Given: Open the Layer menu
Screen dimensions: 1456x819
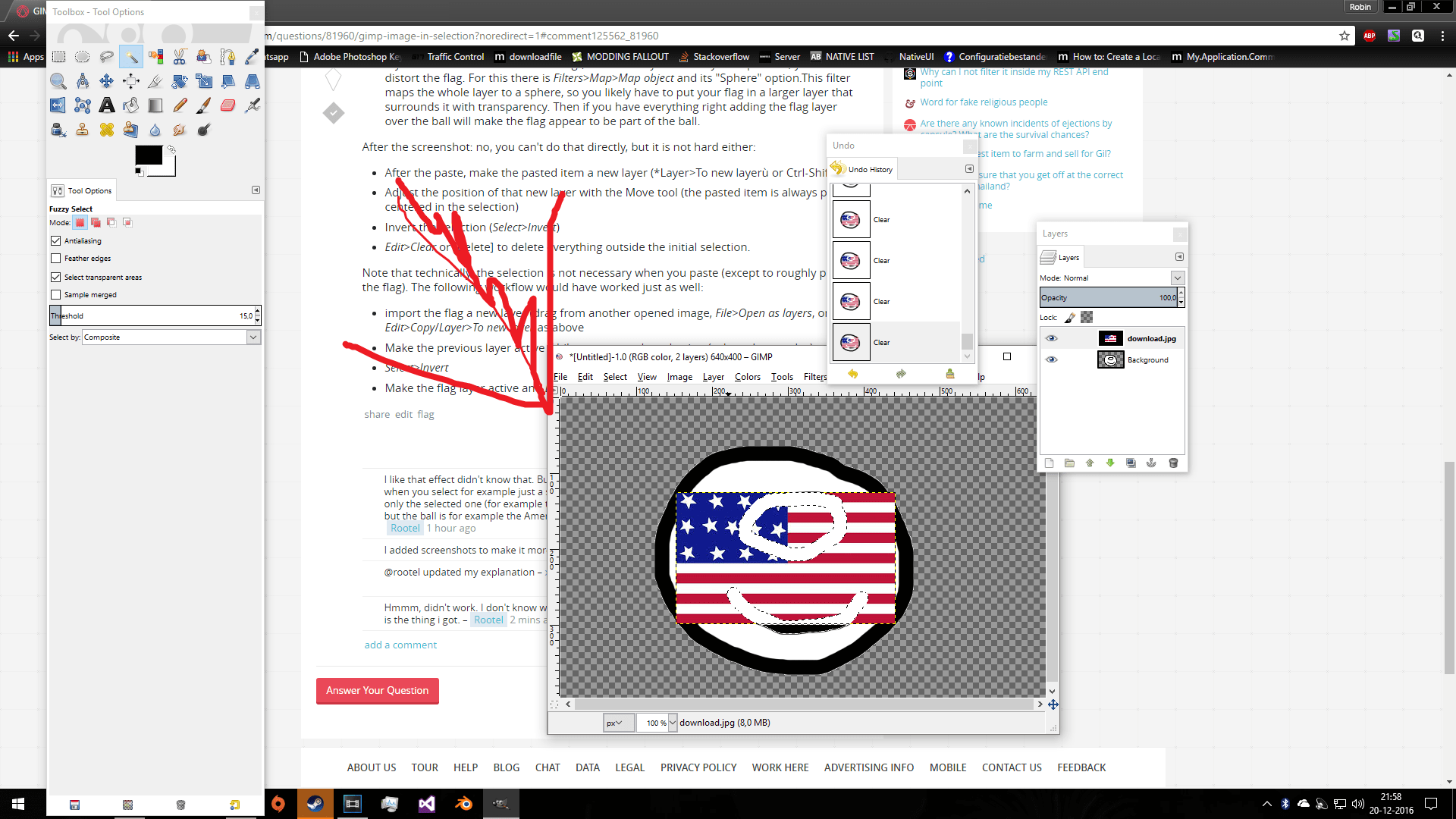Looking at the screenshot, I should (713, 377).
